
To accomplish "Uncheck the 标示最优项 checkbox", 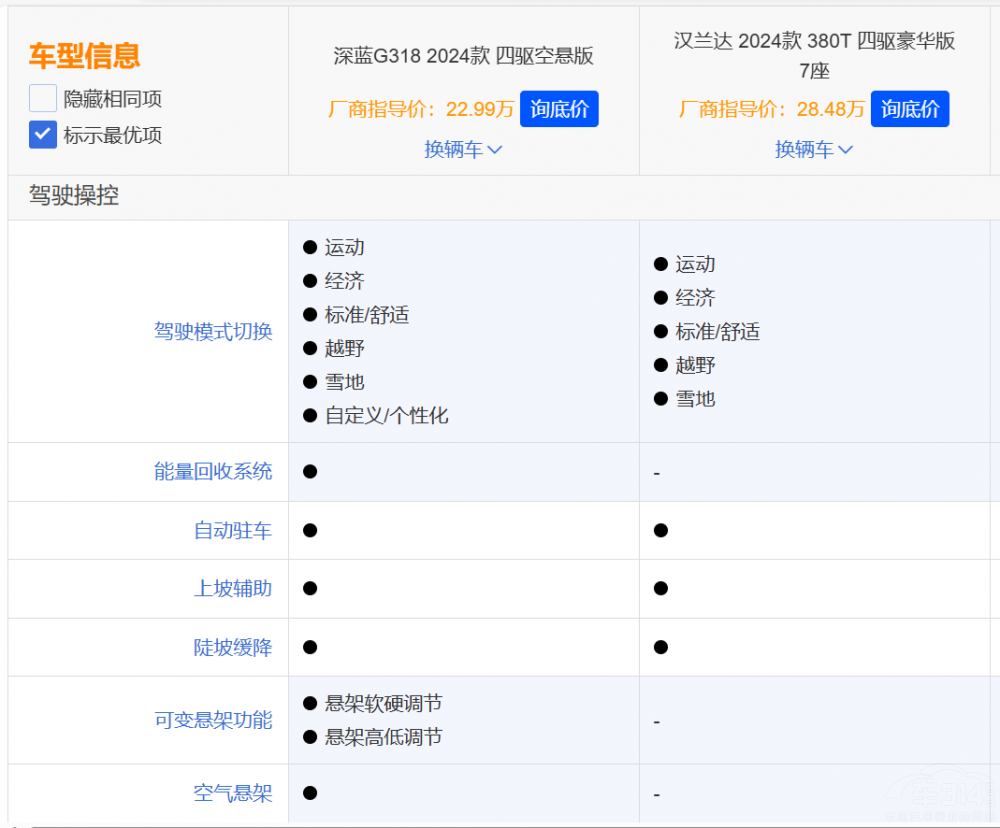I will [43, 135].
